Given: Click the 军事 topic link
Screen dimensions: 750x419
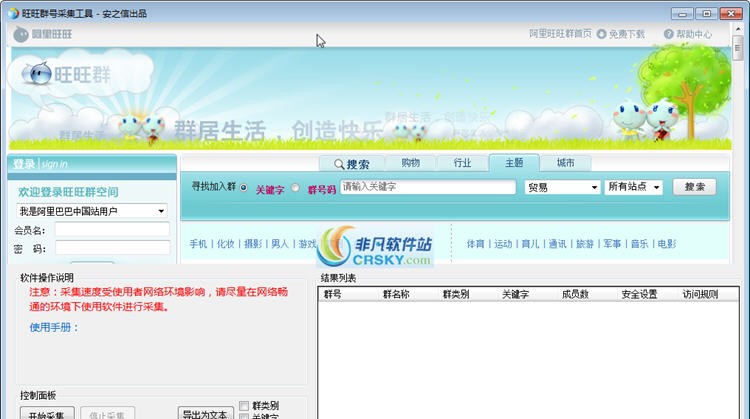Looking at the screenshot, I should (612, 244).
